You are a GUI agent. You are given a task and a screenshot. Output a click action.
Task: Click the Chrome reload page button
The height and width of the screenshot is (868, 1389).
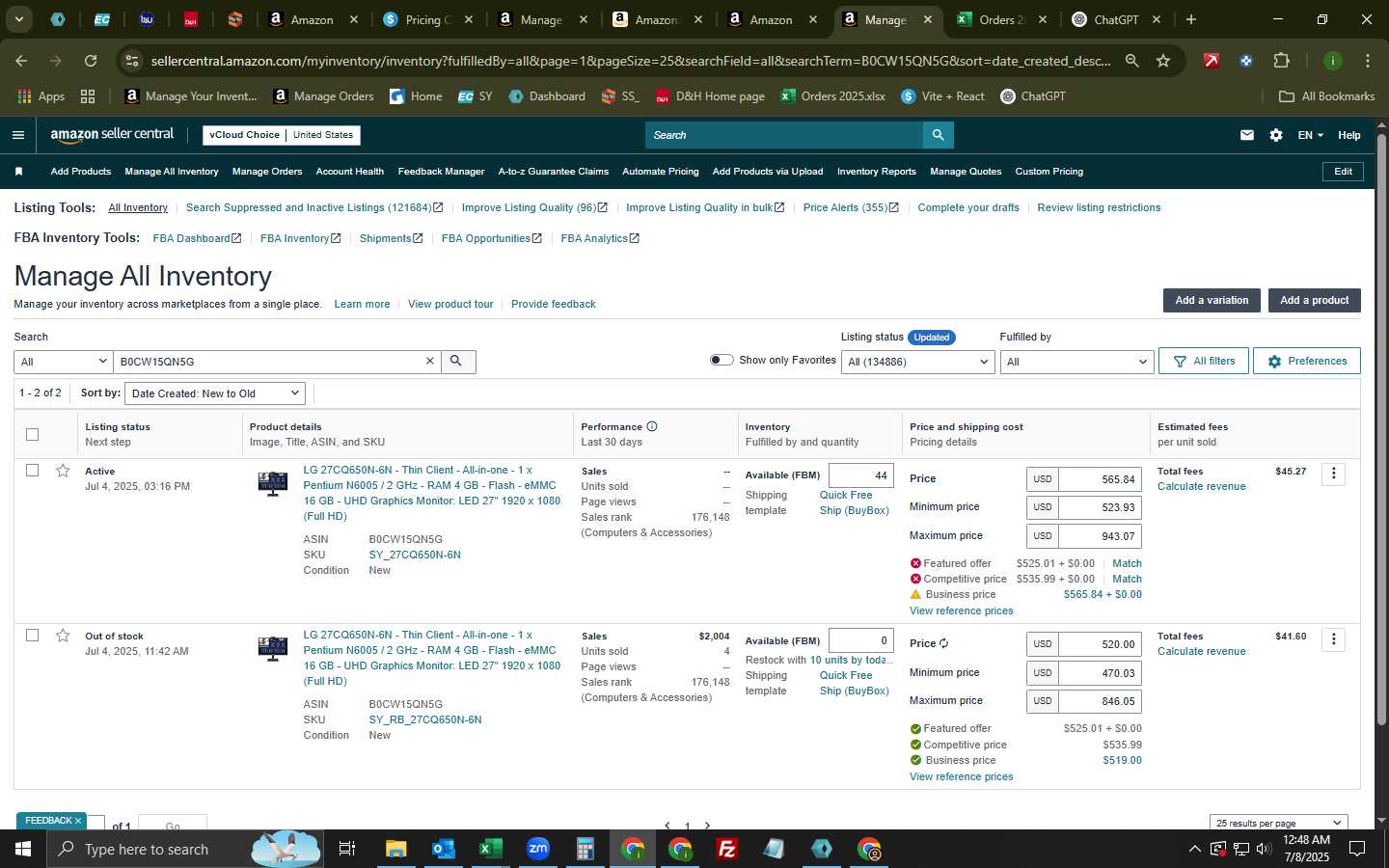coord(90,61)
